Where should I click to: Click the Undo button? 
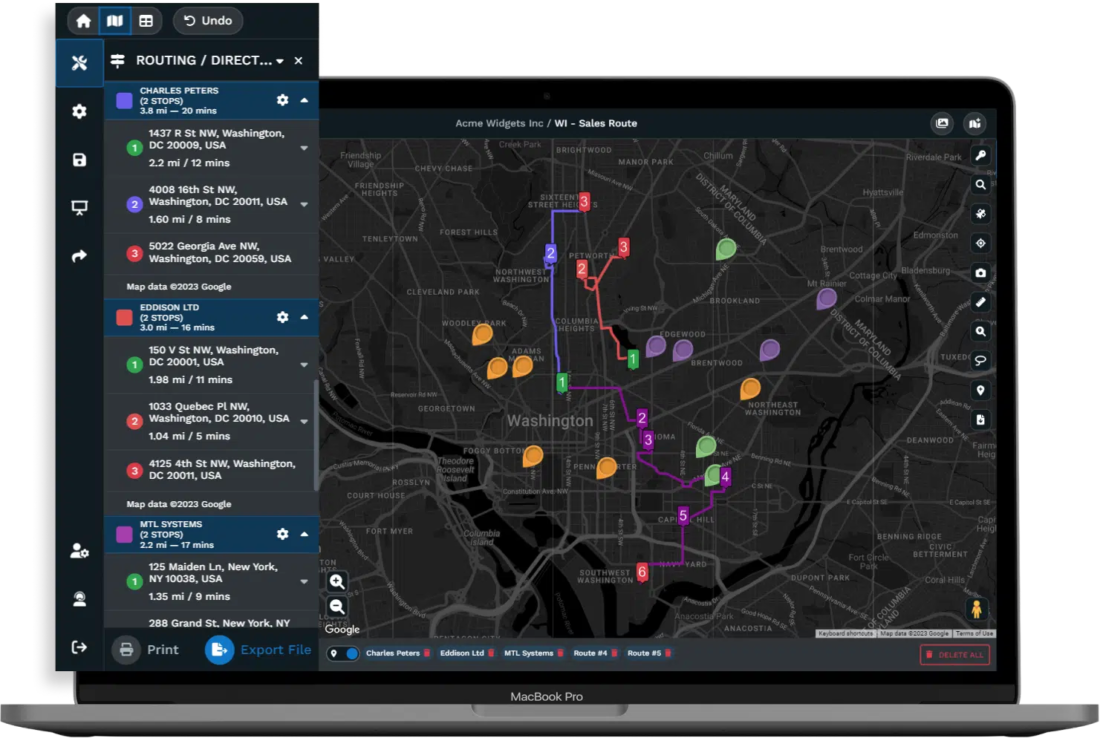click(x=207, y=20)
